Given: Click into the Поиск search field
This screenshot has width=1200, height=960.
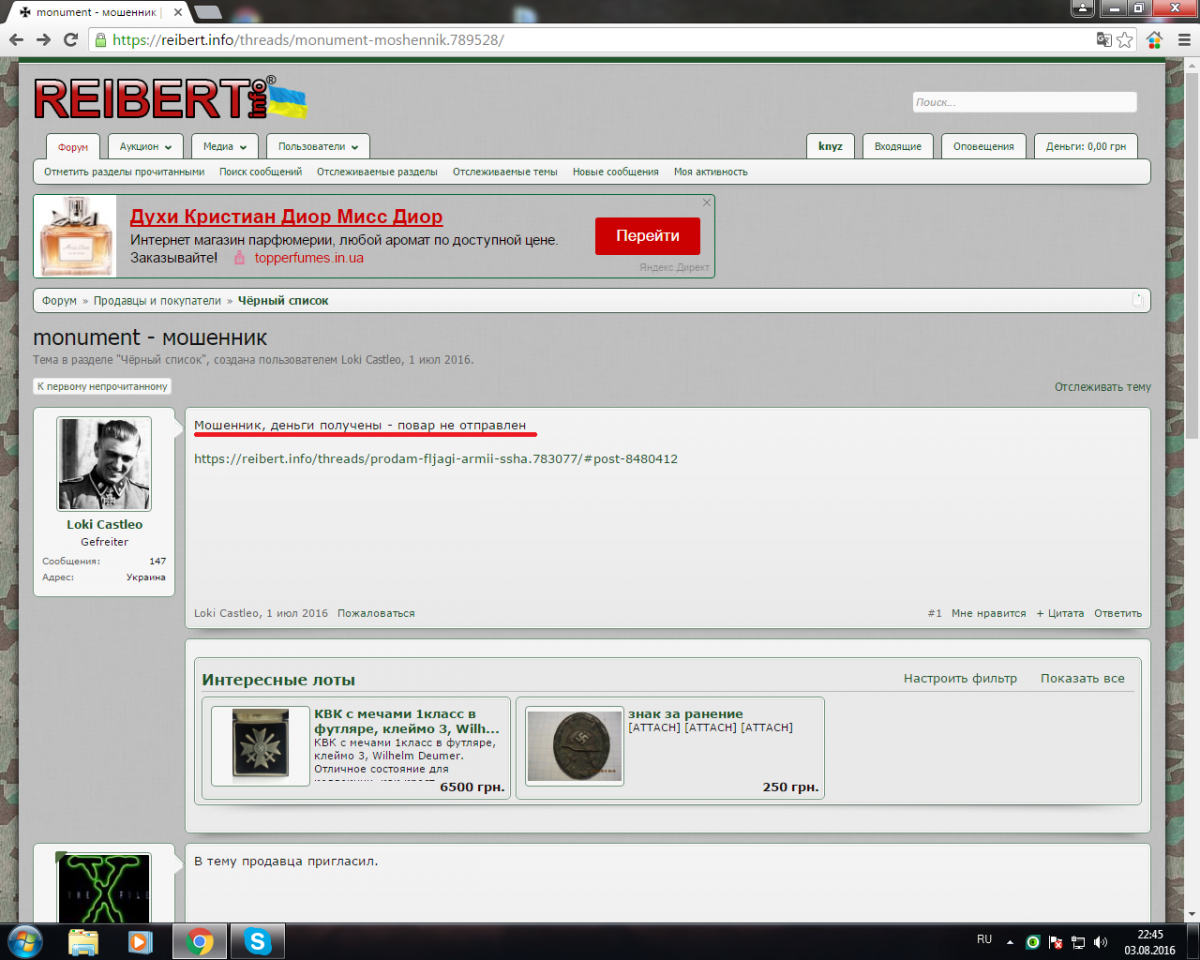Looking at the screenshot, I should point(1024,102).
